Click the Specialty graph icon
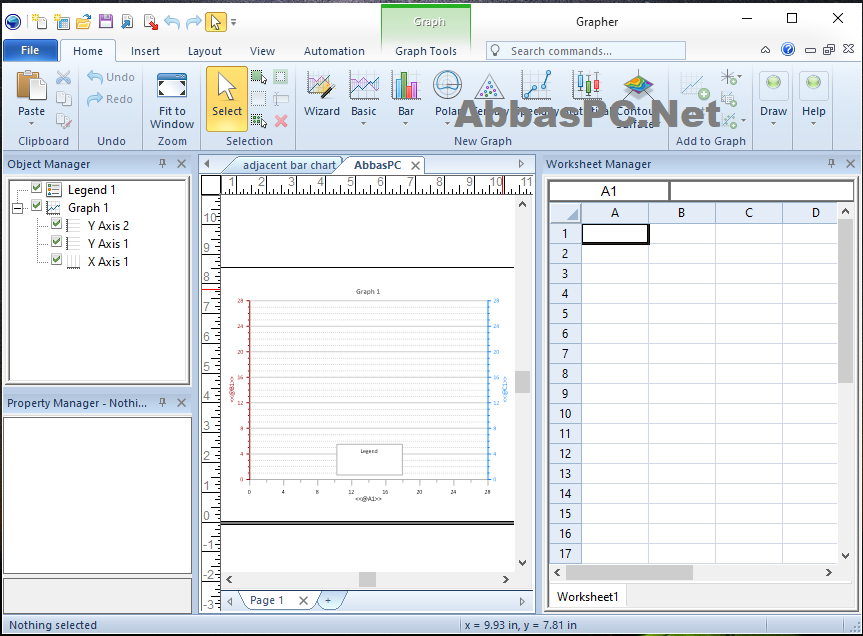863x636 pixels. pyautogui.click(x=537, y=85)
